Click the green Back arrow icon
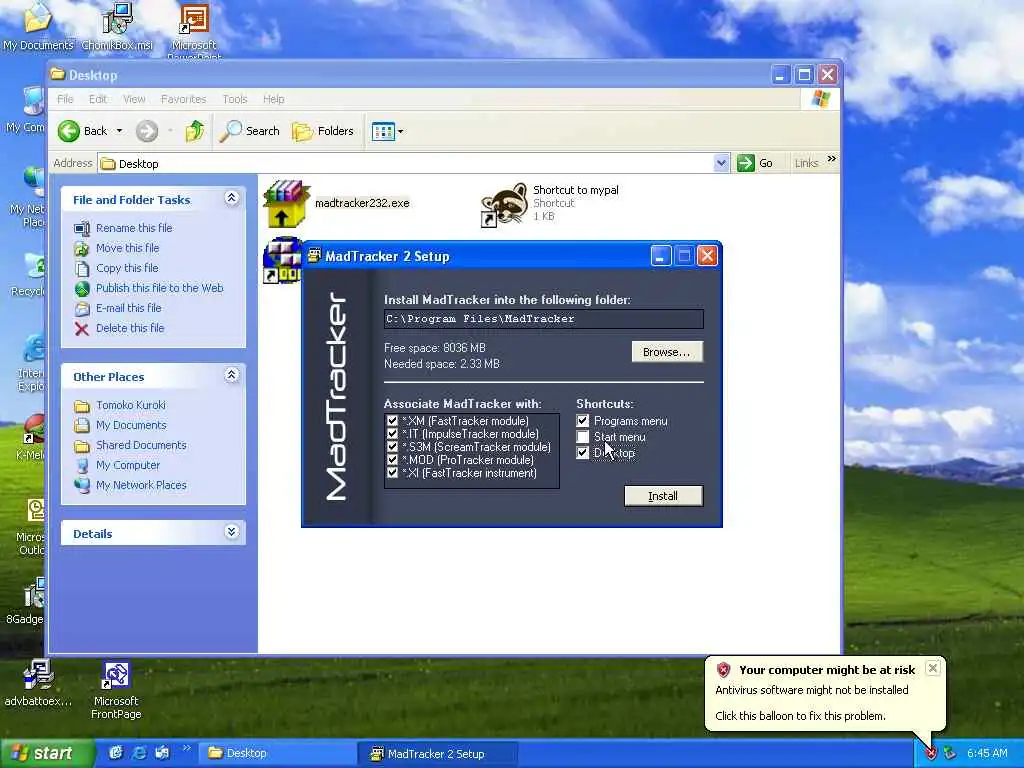The width and height of the screenshot is (1024, 768). tap(69, 131)
